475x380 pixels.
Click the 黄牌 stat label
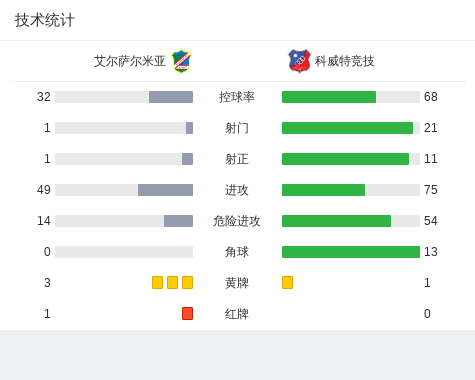click(237, 283)
